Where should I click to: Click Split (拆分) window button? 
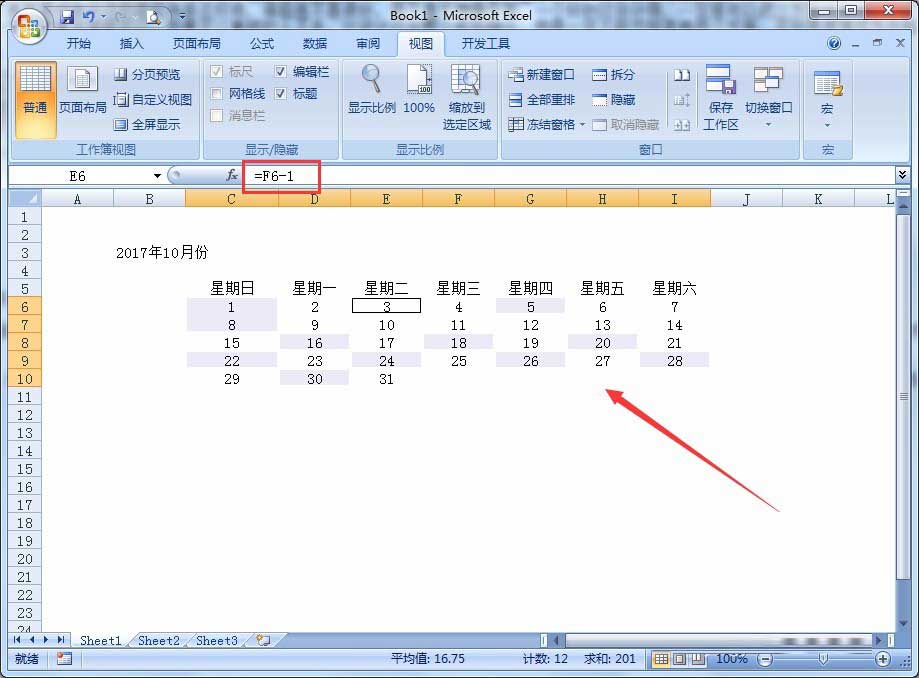613,74
